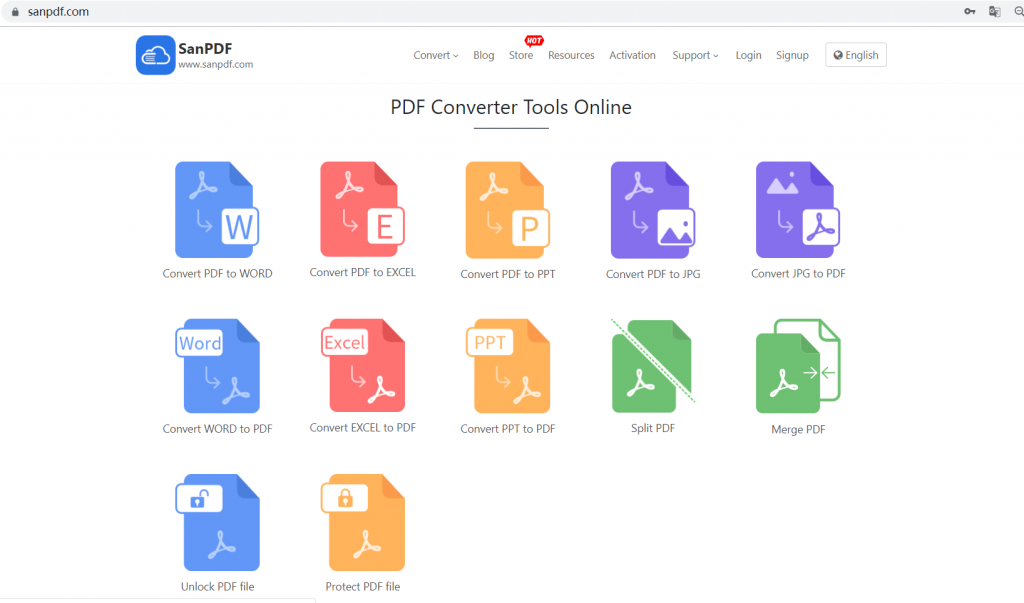Launch the Convert EXCEL to PDF tool
Screen dimensions: 1024x603
pyautogui.click(x=362, y=365)
